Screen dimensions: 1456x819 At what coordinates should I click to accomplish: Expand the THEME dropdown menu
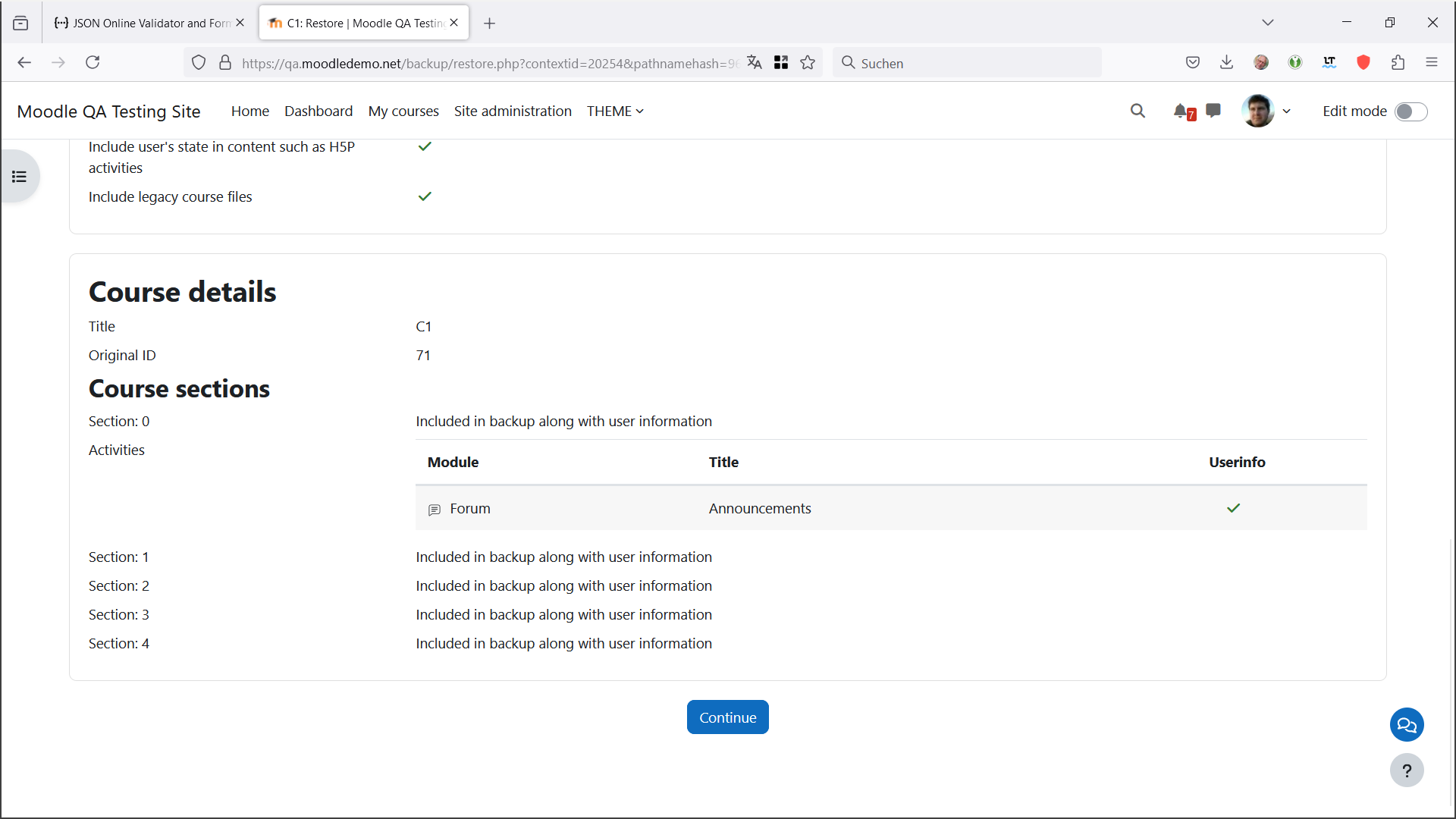click(x=615, y=111)
